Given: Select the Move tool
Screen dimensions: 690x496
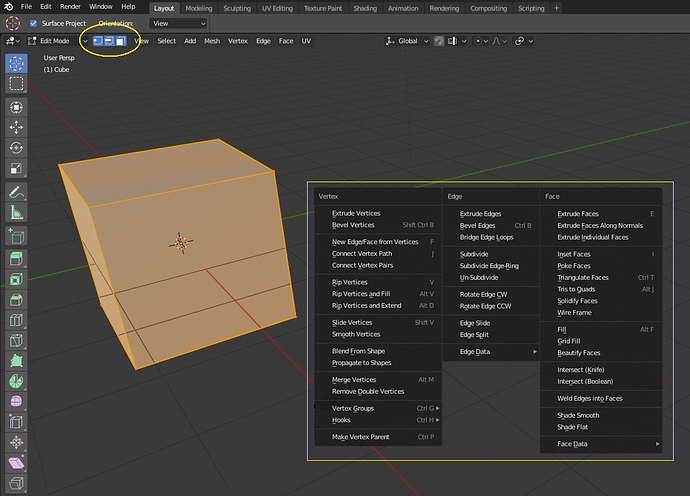Looking at the screenshot, I should (16, 128).
